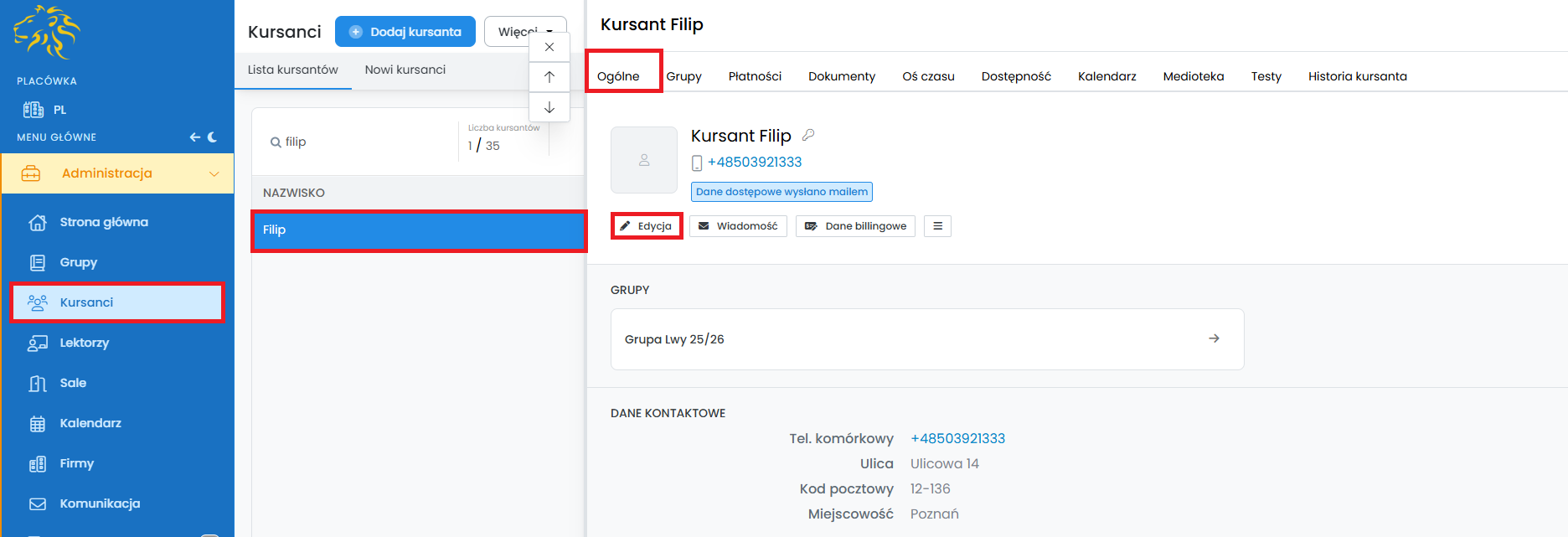
Task: Click the up arrow navigation icon
Action: tap(549, 77)
